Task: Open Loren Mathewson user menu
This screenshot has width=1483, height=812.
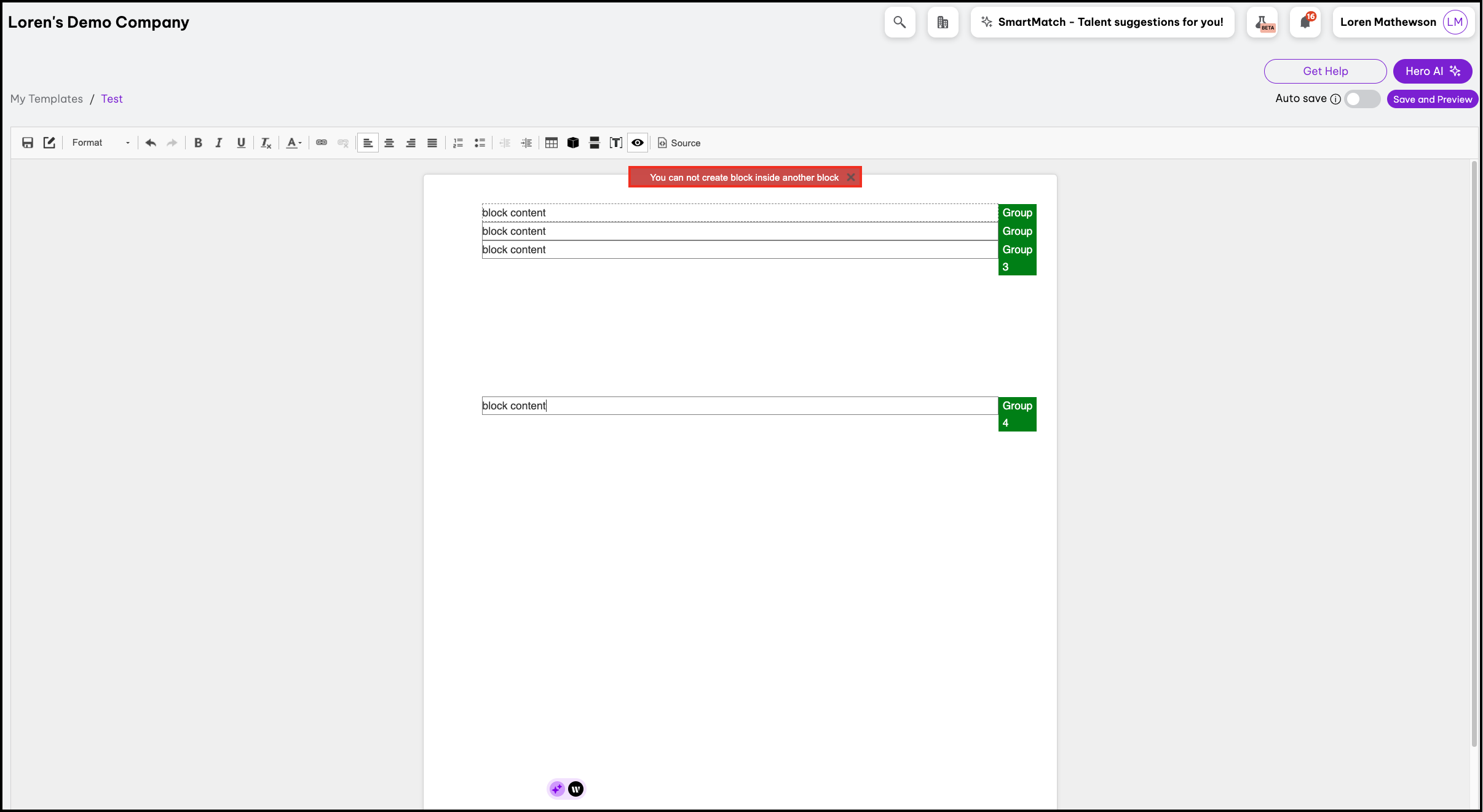Action: [1403, 22]
